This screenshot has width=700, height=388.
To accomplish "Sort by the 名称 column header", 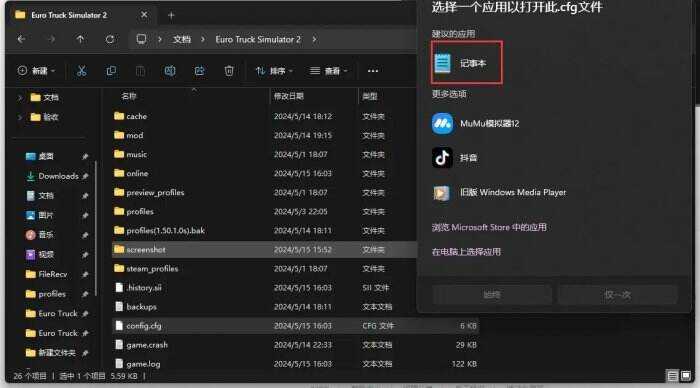I will [x=129, y=96].
